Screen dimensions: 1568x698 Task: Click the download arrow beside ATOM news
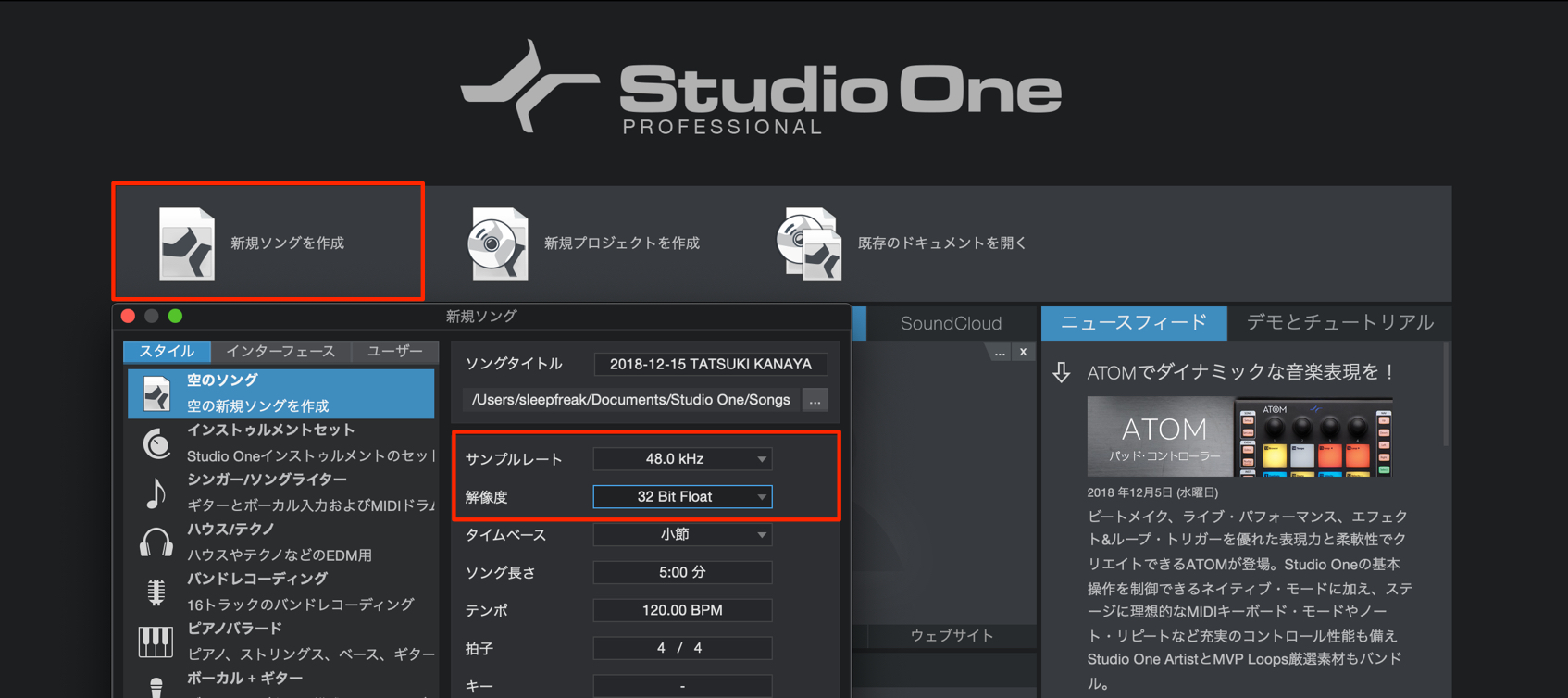coord(1062,372)
